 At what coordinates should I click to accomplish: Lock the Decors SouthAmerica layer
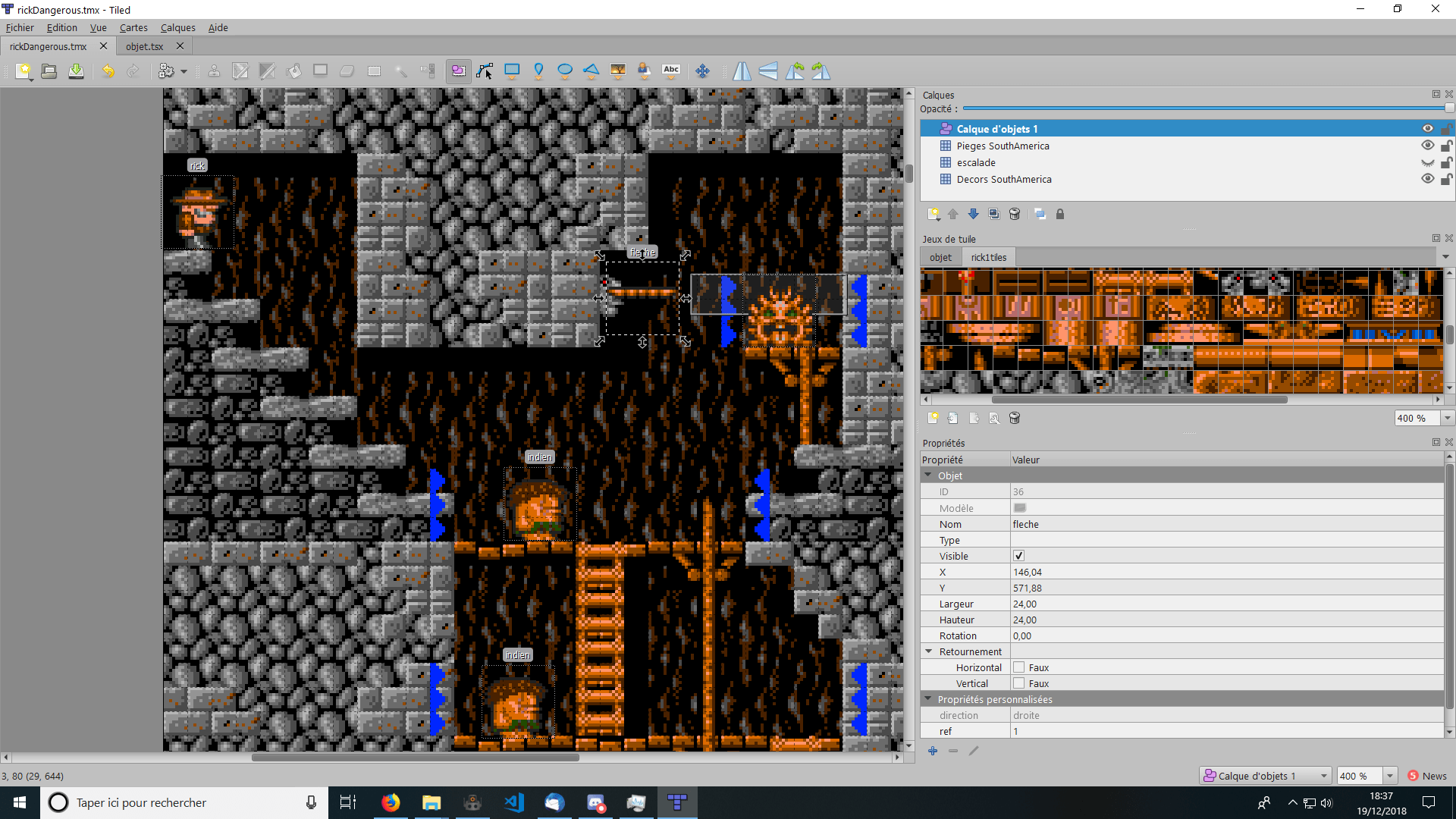point(1446,179)
